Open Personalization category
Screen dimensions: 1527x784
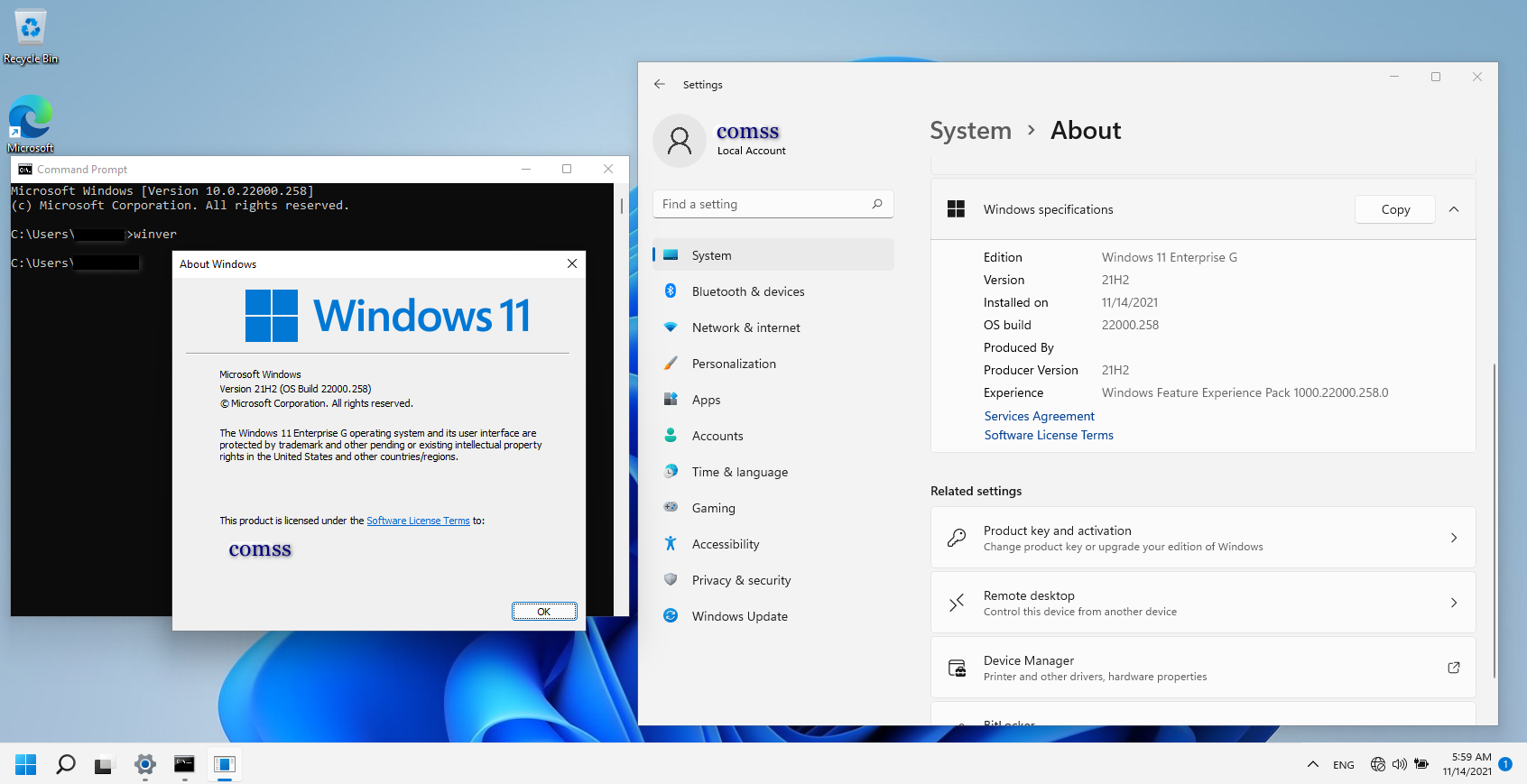click(x=773, y=364)
